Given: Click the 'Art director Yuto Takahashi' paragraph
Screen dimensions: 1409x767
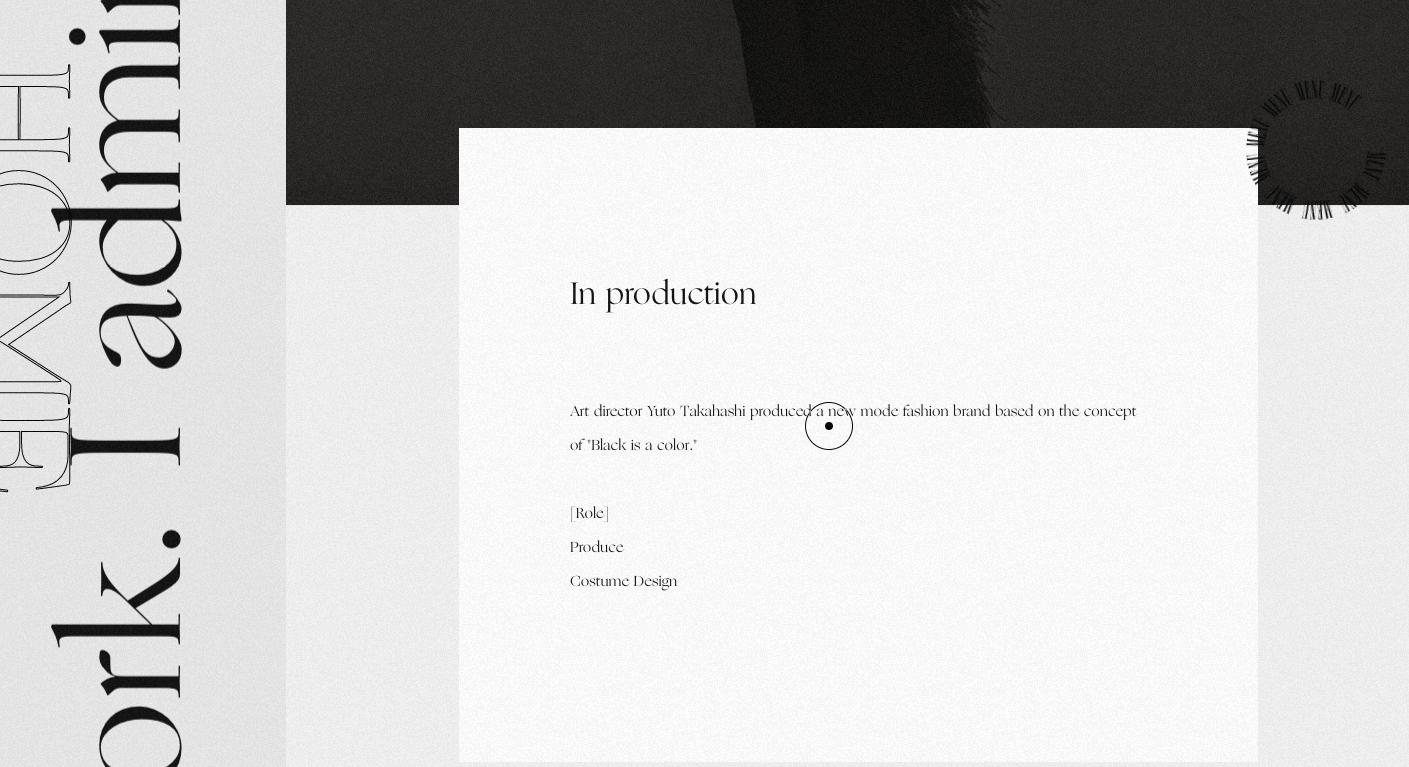Looking at the screenshot, I should click(x=853, y=428).
